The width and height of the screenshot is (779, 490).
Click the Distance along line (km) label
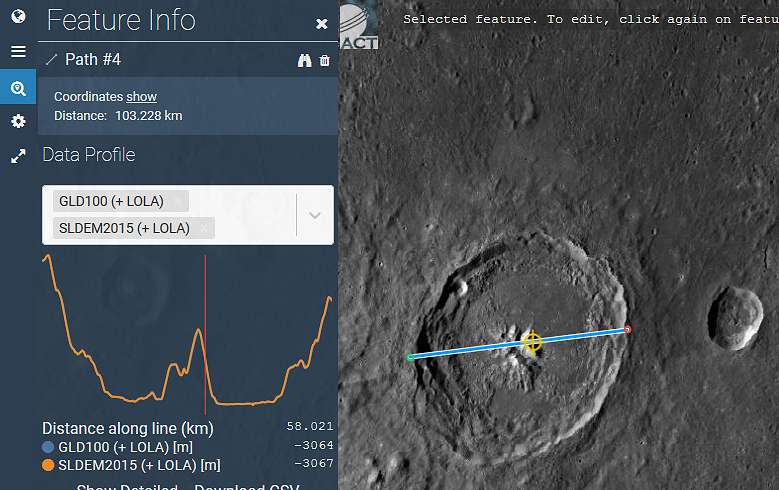point(128,428)
